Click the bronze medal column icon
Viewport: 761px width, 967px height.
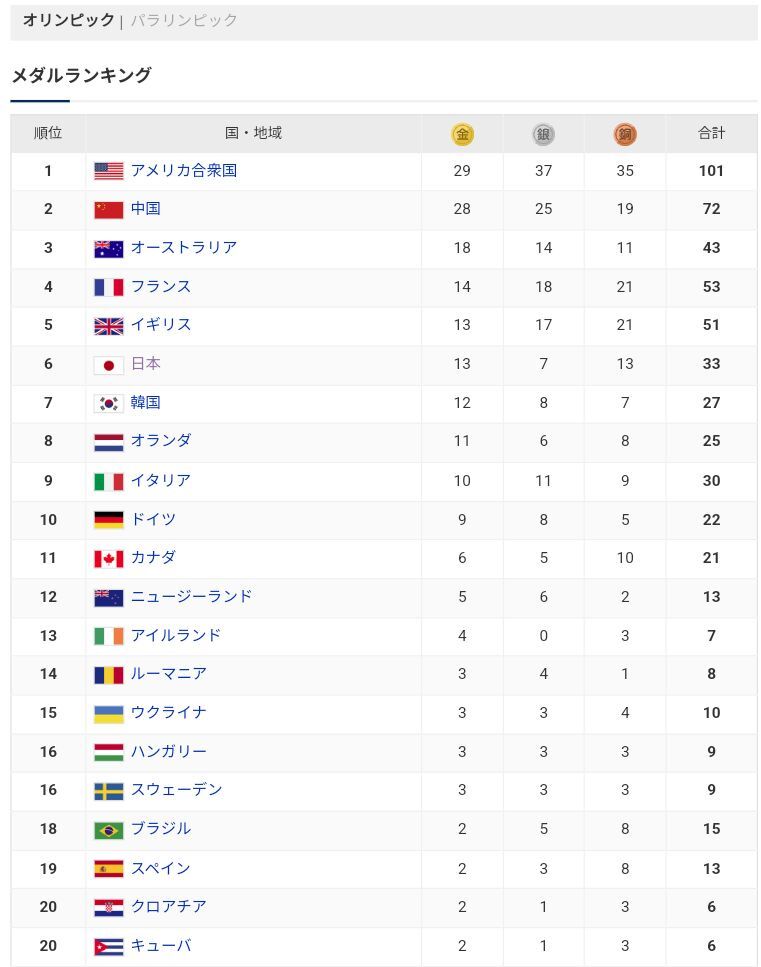pos(625,134)
